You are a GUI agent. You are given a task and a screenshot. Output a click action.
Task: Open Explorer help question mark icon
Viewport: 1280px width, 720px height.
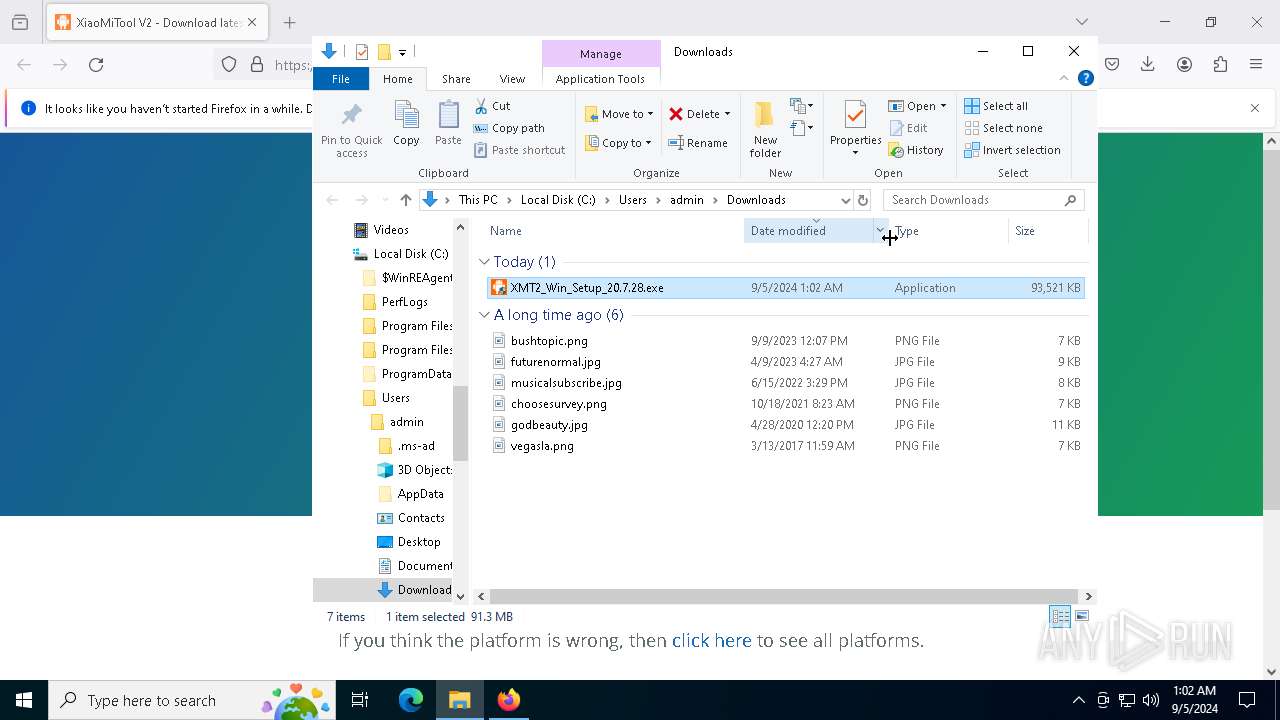[1085, 78]
